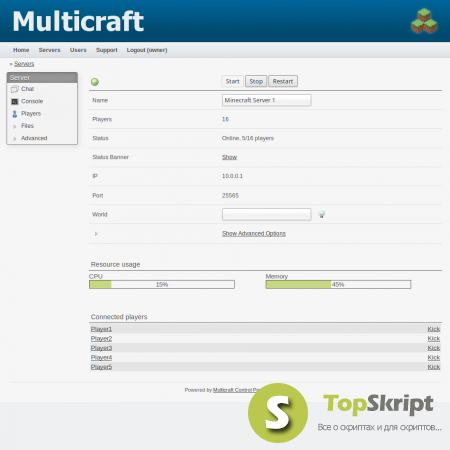Screen dimensions: 450x450
Task: Click the Chat icon in sidebar
Action: coord(14,89)
